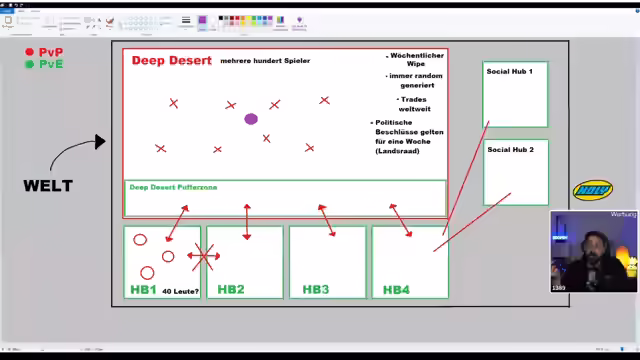This screenshot has width=640, height=360.
Task: Pick the red color swatch
Action: point(238,18)
